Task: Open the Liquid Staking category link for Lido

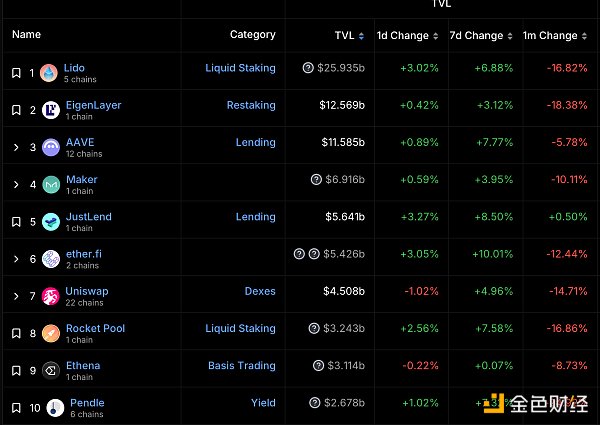Action: click(x=240, y=69)
